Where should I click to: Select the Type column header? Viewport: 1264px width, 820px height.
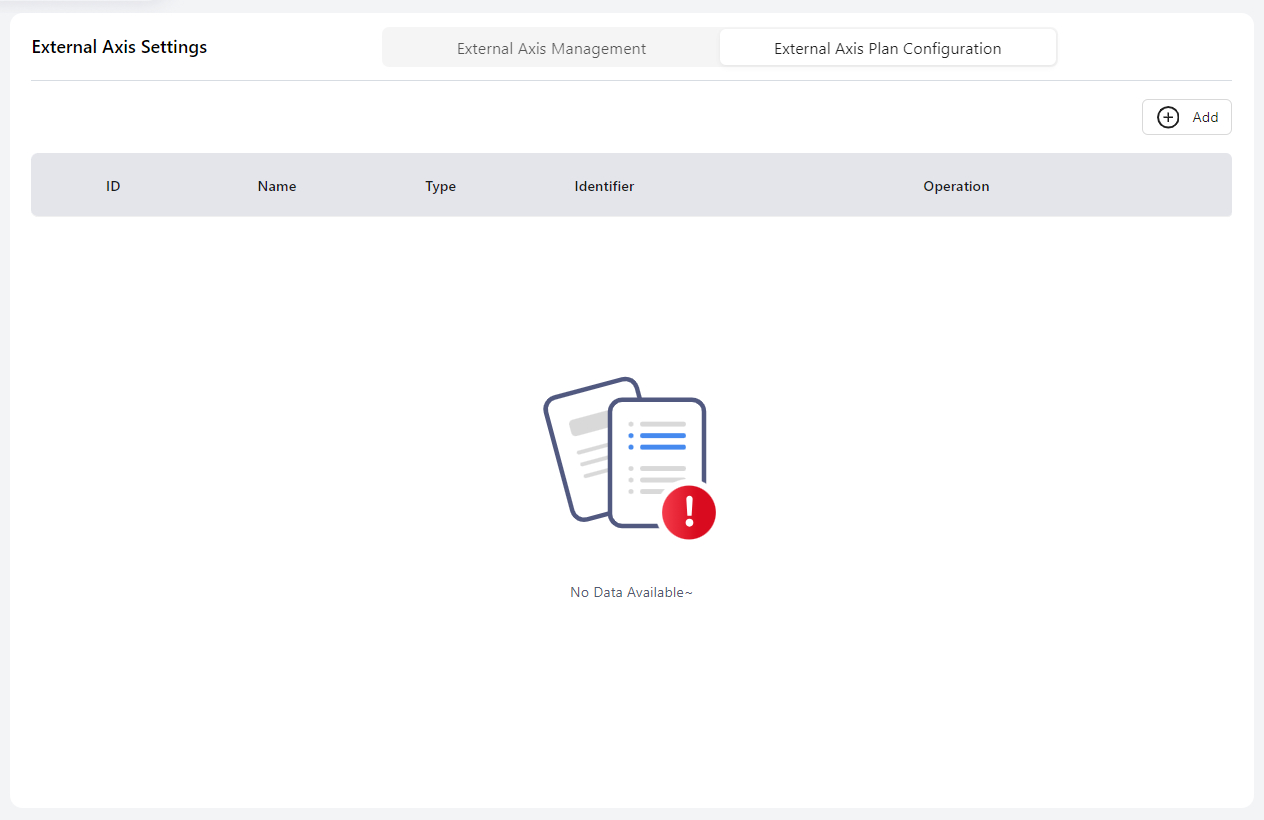tap(440, 186)
